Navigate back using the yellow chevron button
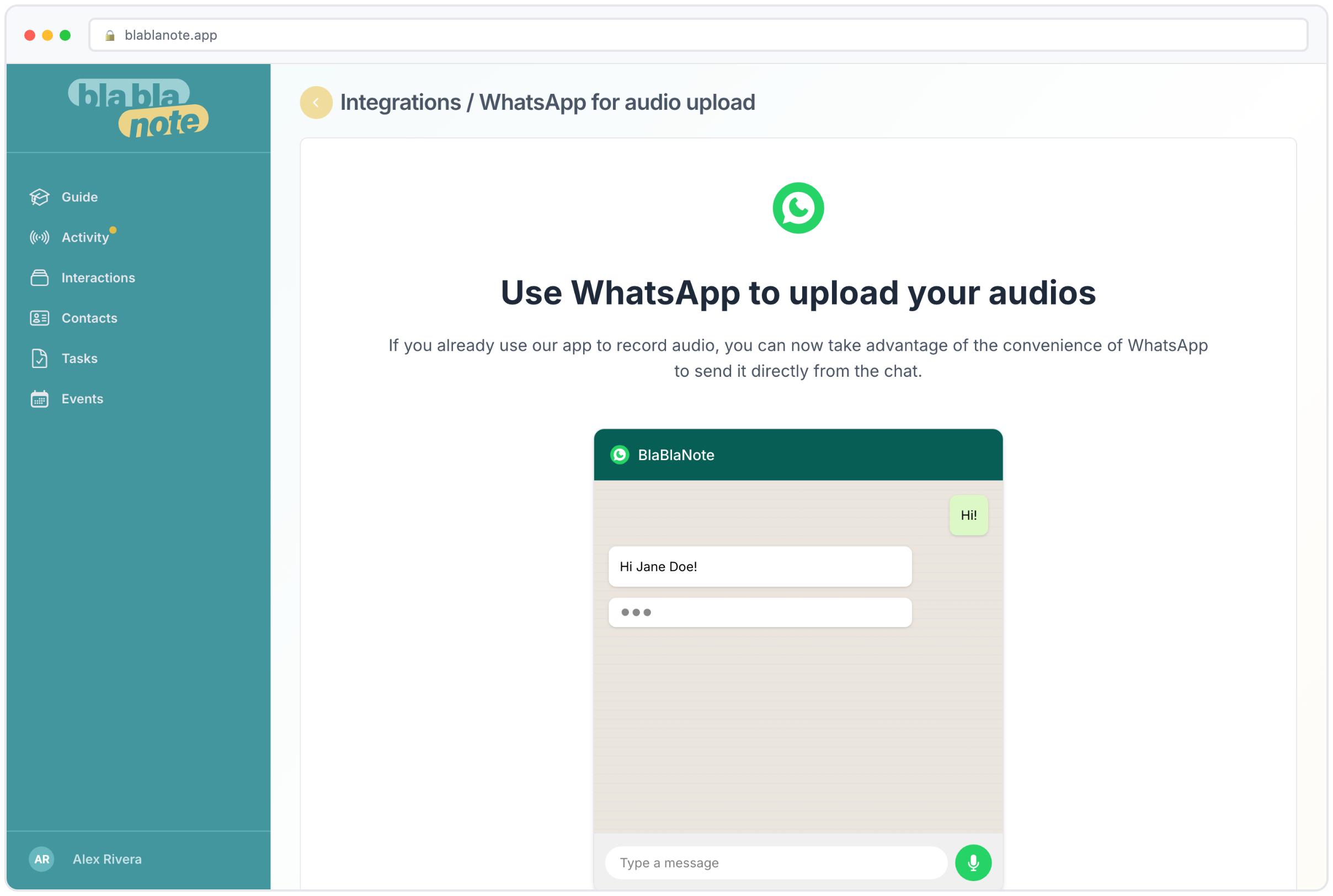The height and width of the screenshot is (896, 1333). (x=316, y=102)
